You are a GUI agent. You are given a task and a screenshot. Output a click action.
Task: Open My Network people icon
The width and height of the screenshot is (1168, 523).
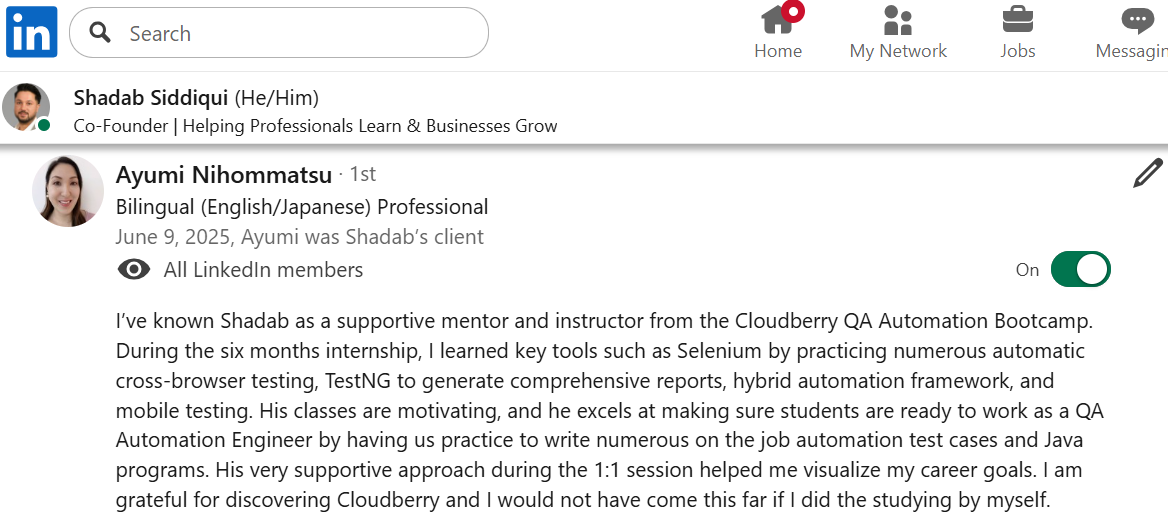coord(898,19)
